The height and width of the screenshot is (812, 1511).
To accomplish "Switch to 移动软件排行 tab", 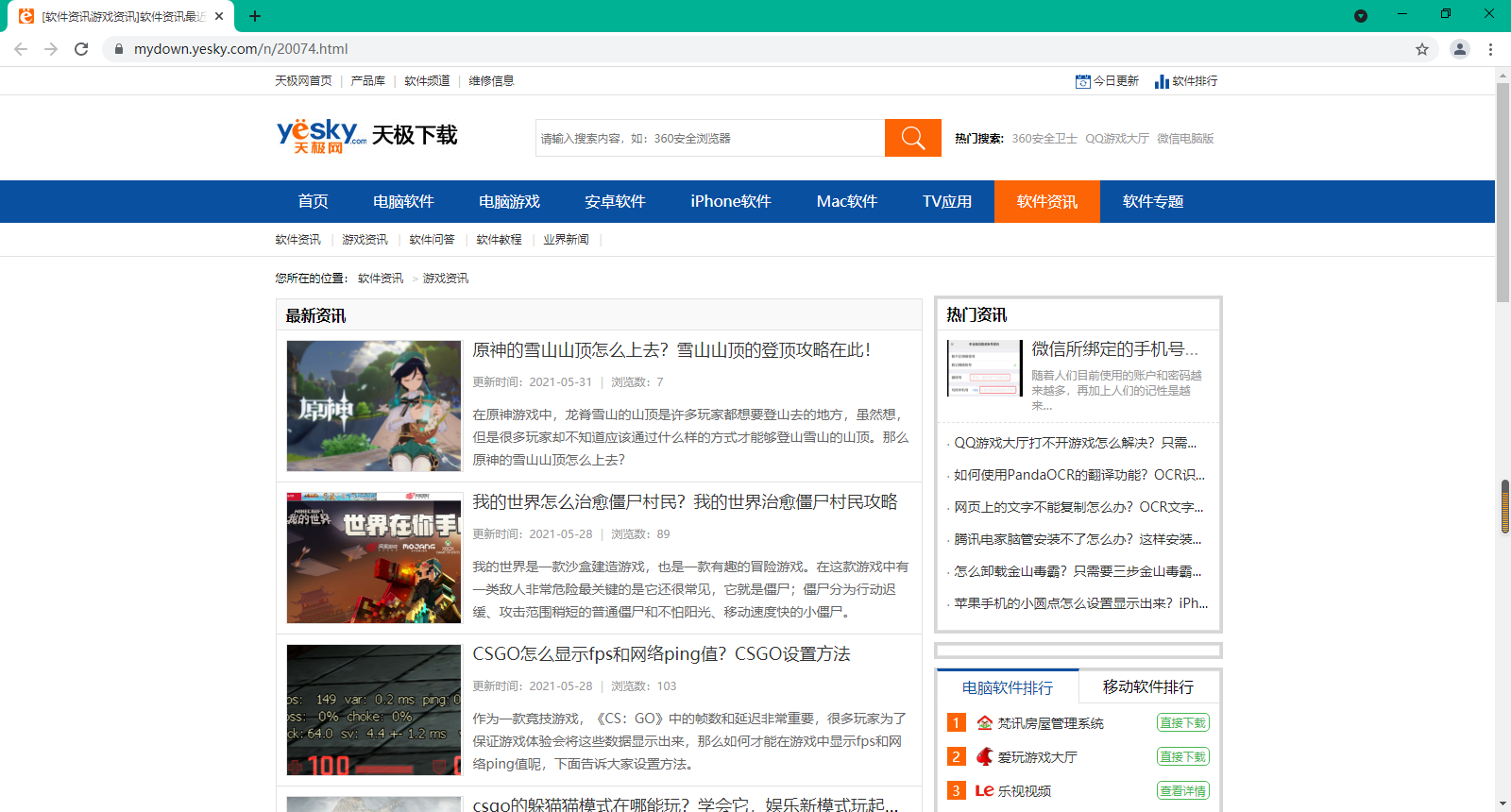I will 1148,687.
